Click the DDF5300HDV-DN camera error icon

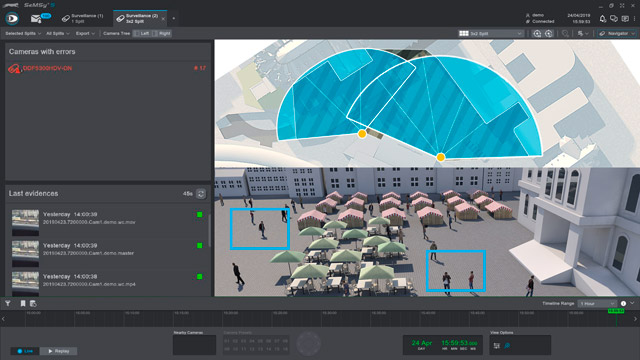tap(14, 69)
